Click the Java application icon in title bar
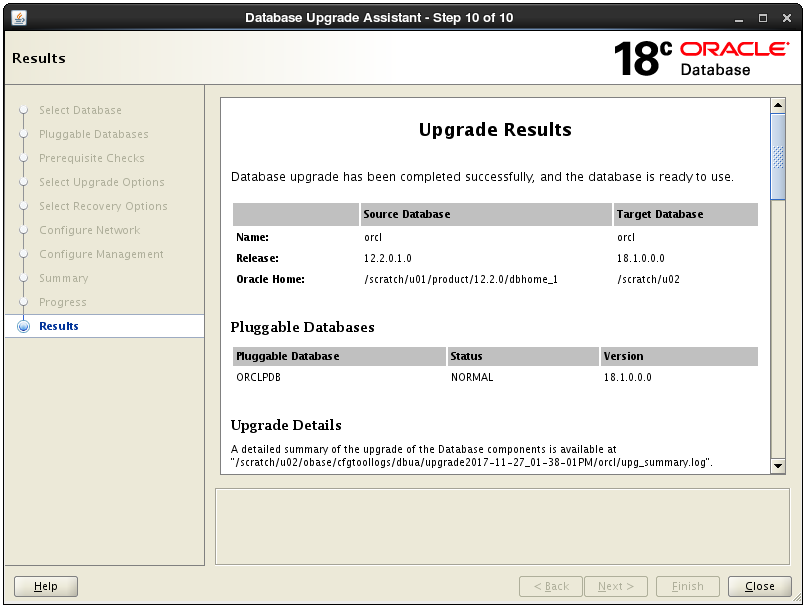This screenshot has width=805, height=608. click(x=19, y=18)
